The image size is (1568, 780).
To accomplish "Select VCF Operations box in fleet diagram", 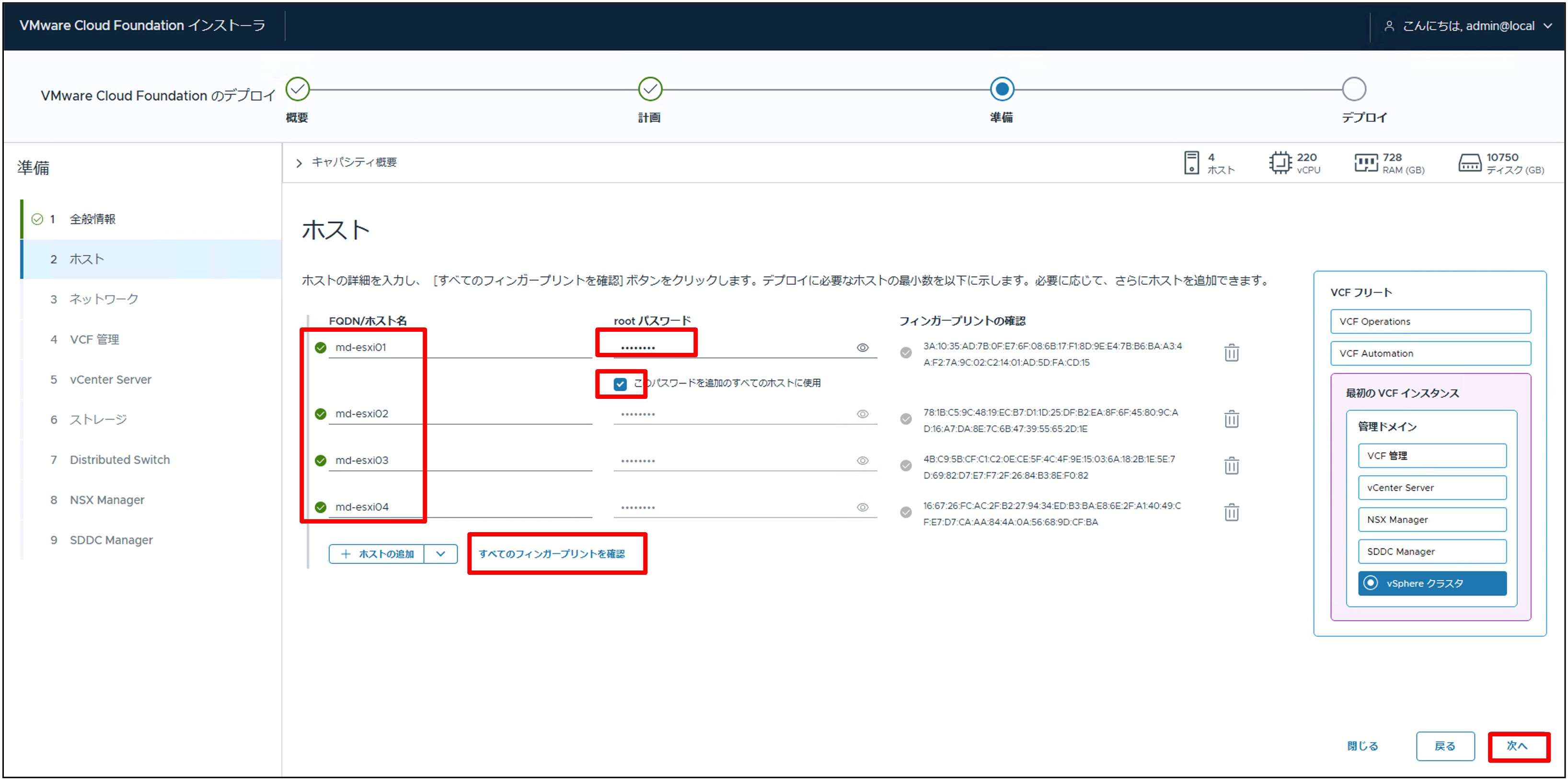I will pos(1430,322).
